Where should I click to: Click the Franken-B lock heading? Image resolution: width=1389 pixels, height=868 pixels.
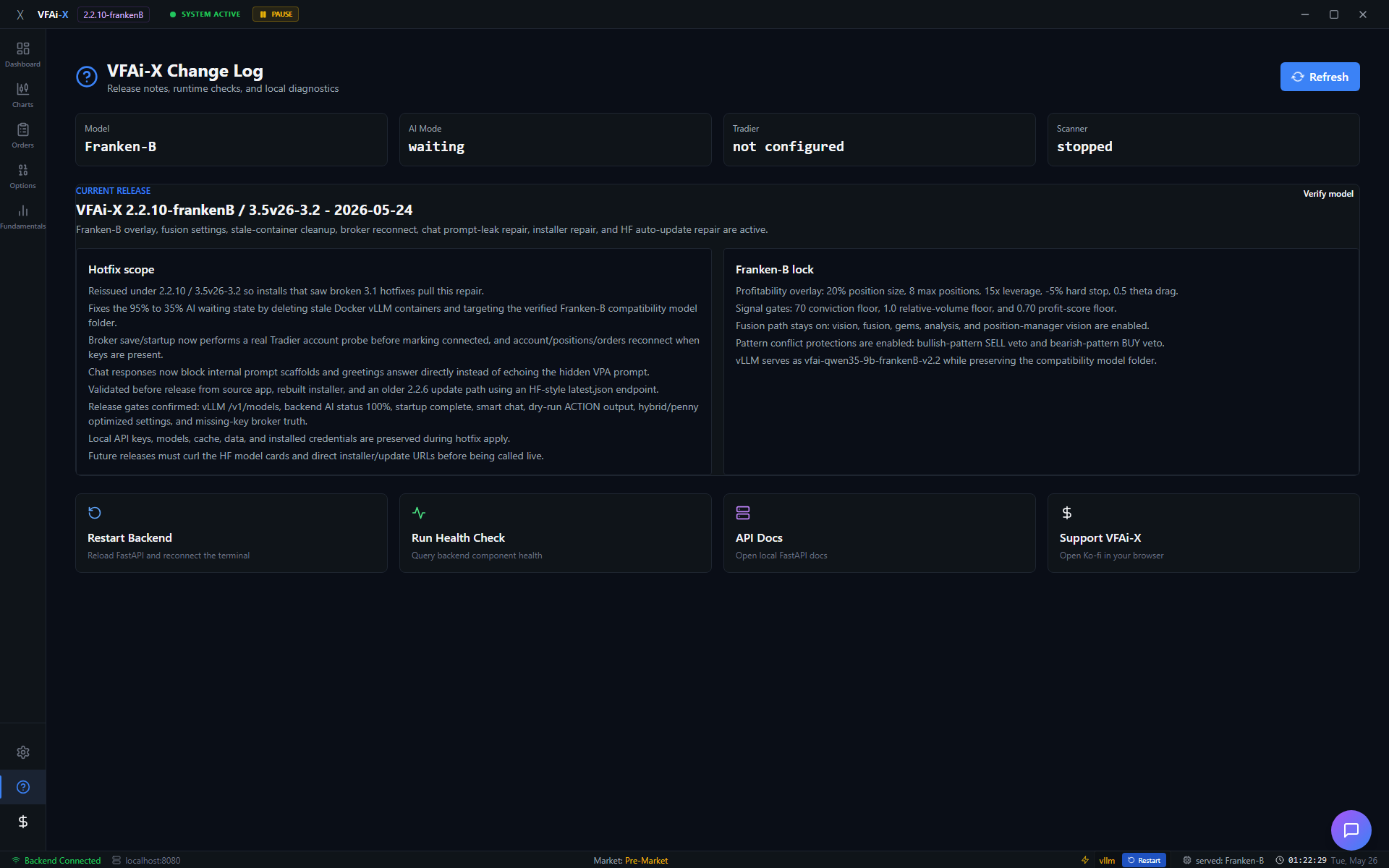point(775,269)
